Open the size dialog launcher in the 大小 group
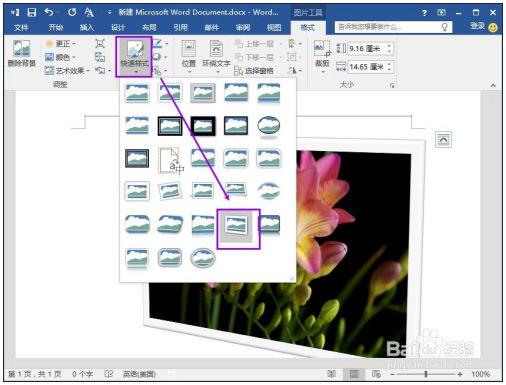 (x=392, y=85)
